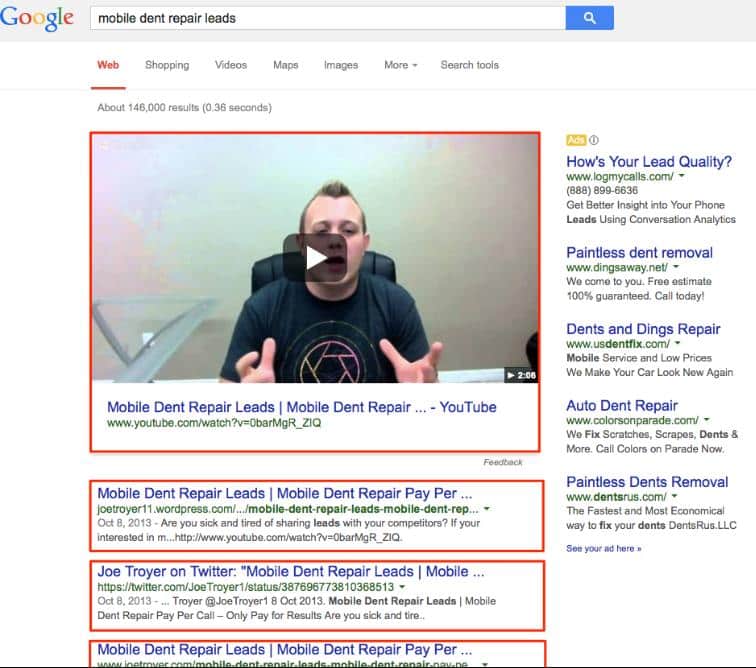Open the YouTube result title link
Viewport: 756px width, 668px height.
tap(301, 407)
